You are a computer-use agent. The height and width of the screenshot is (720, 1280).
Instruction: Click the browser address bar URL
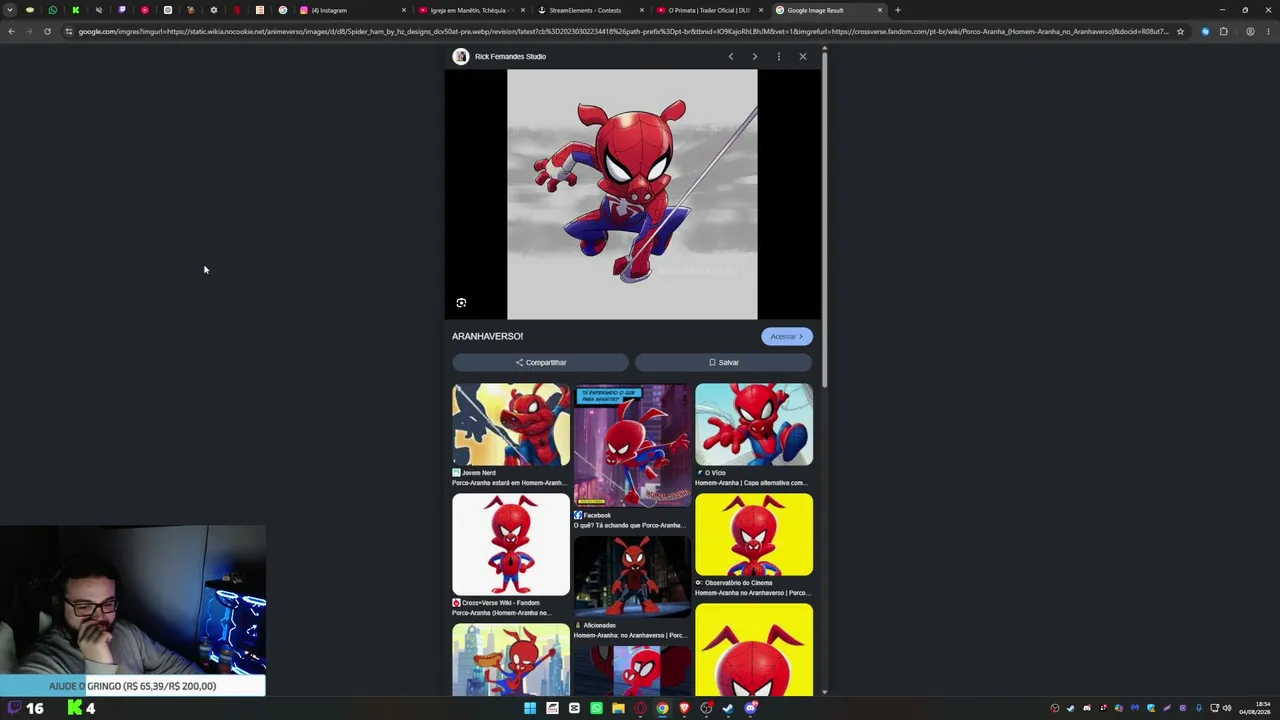click(x=622, y=31)
